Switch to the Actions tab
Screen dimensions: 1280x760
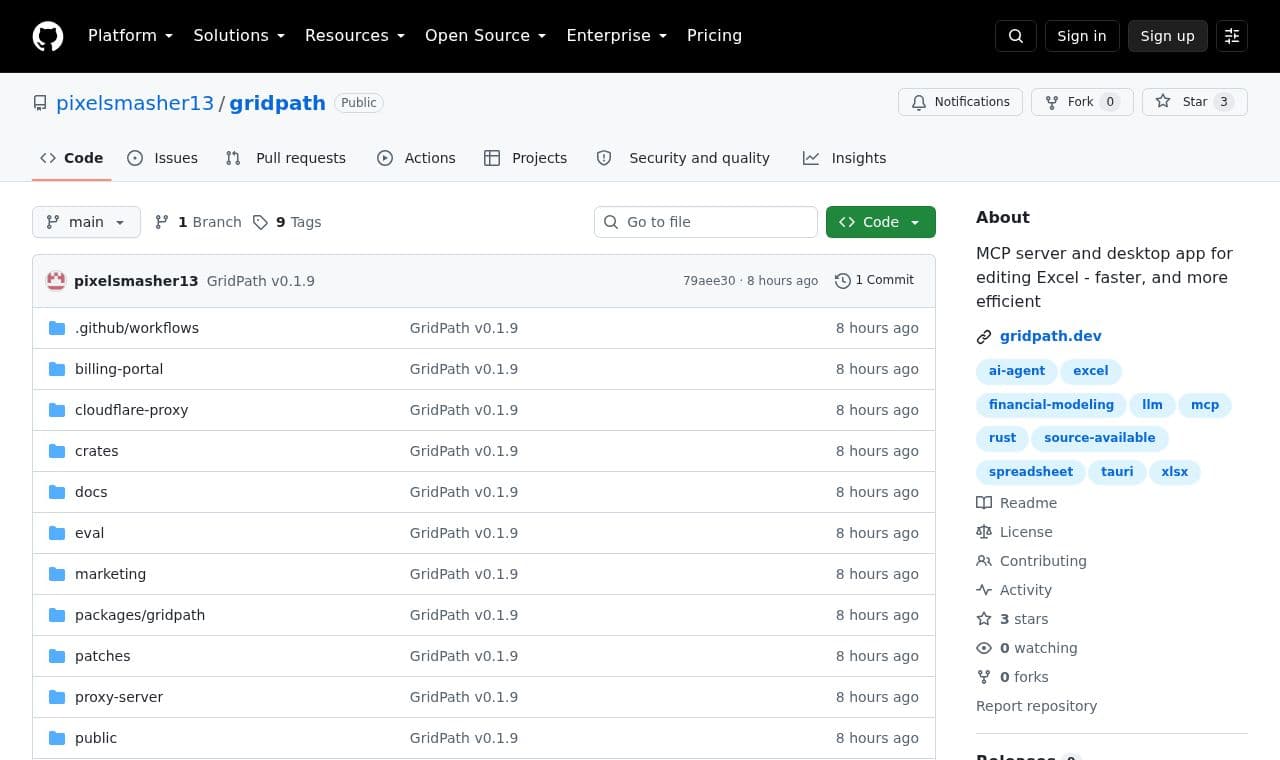[x=416, y=158]
